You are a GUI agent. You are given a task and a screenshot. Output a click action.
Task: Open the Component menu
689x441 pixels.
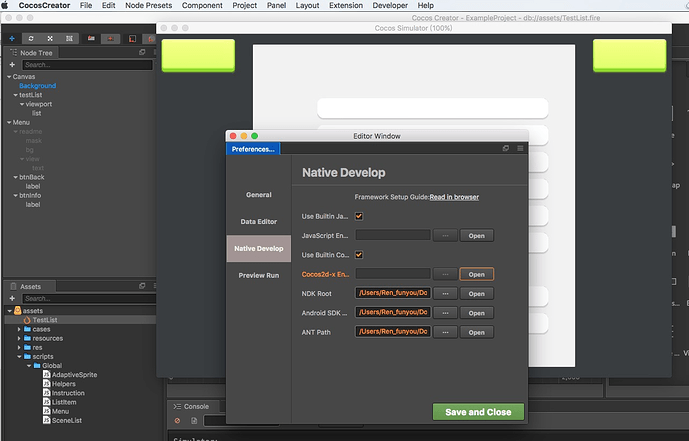[x=202, y=5]
